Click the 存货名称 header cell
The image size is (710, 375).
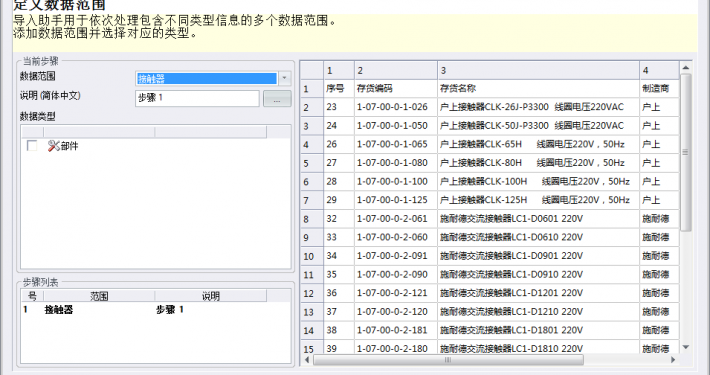pyautogui.click(x=539, y=88)
